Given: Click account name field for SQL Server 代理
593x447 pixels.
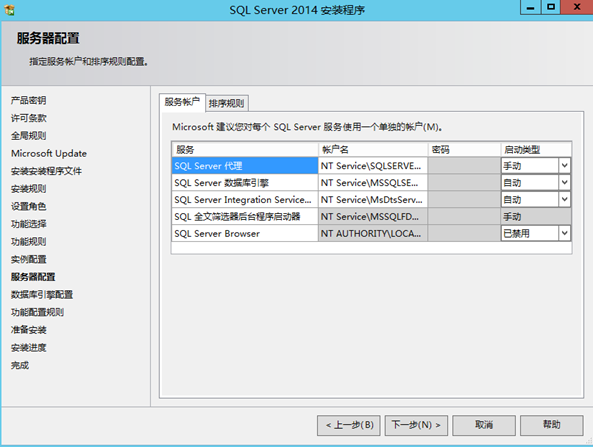Looking at the screenshot, I should (x=373, y=166).
